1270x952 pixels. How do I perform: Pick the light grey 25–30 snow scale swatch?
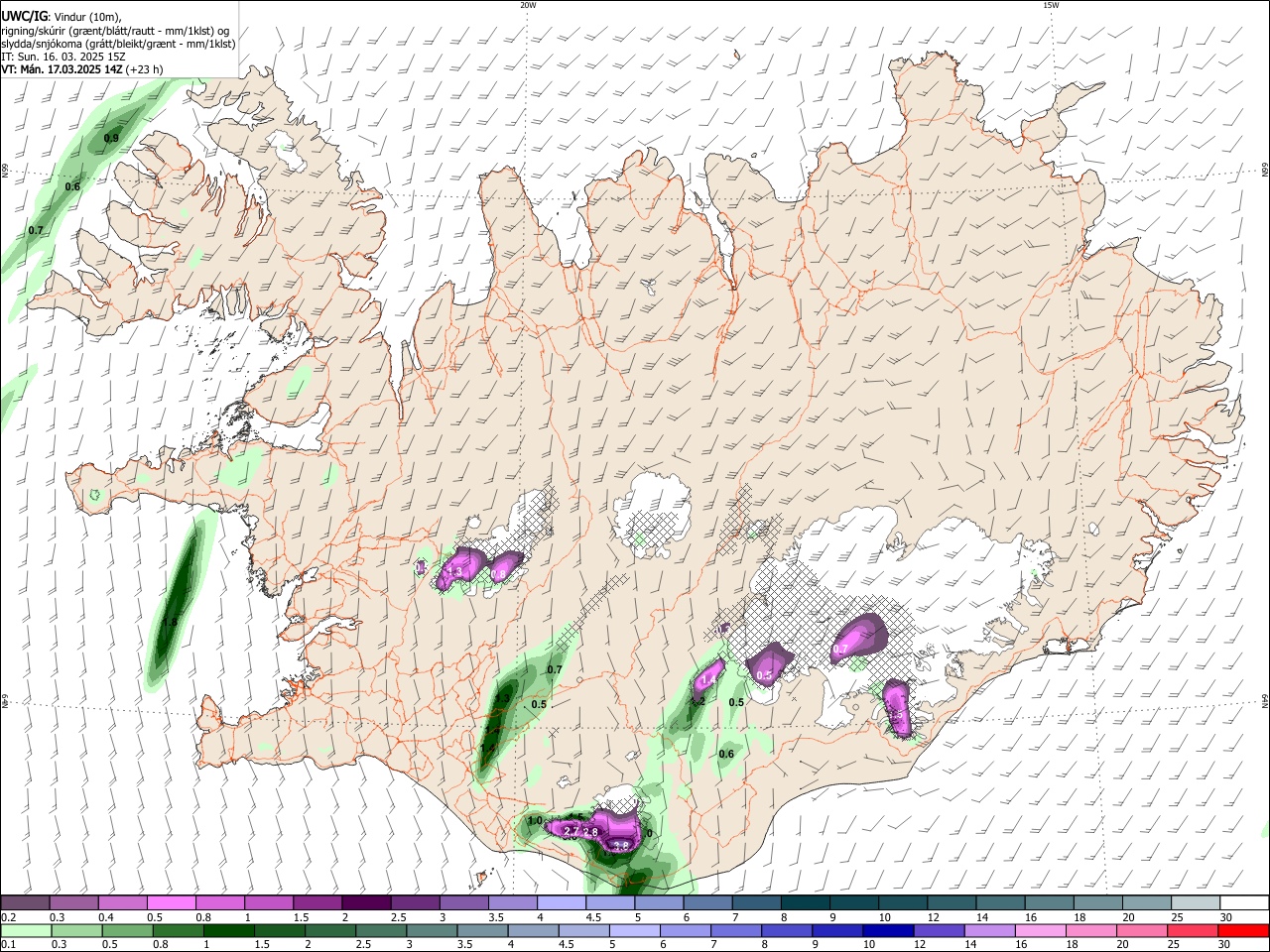(1194, 903)
